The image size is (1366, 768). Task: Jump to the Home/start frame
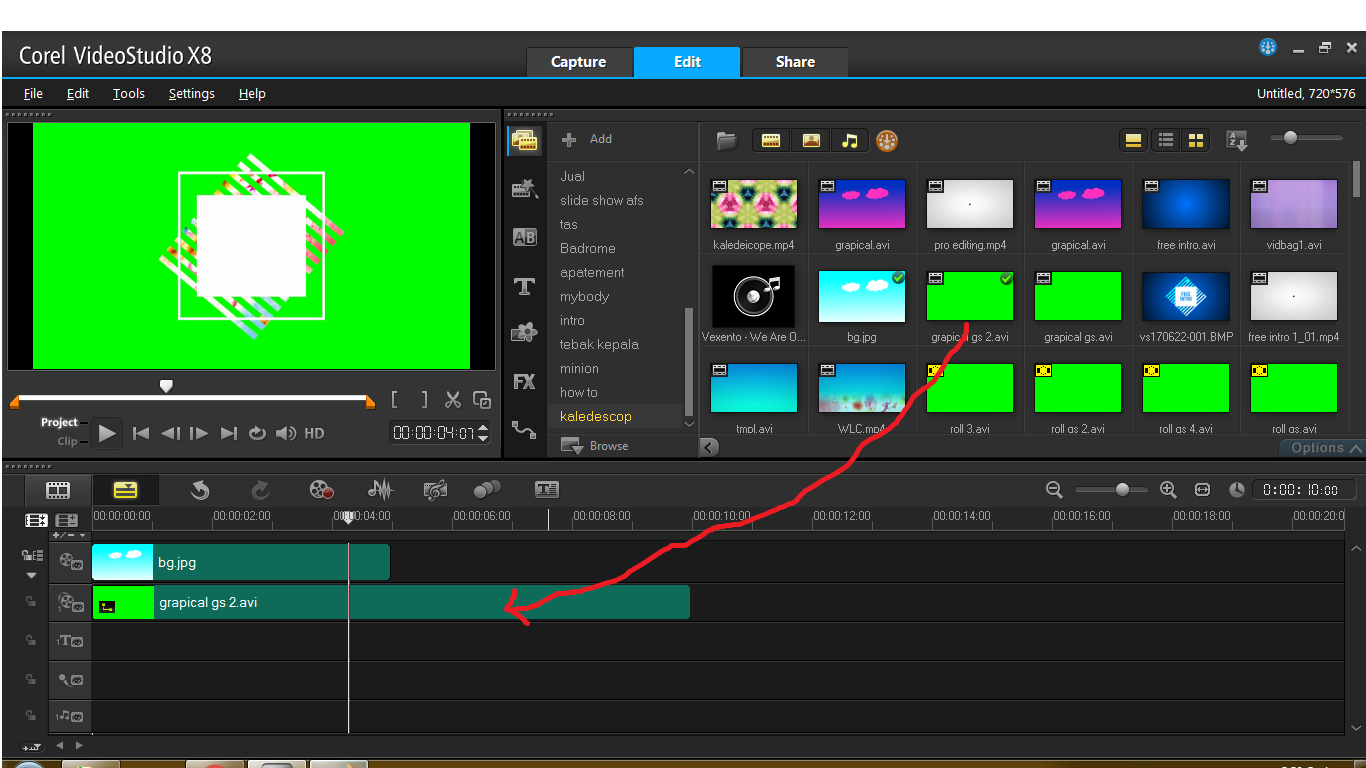[x=141, y=433]
